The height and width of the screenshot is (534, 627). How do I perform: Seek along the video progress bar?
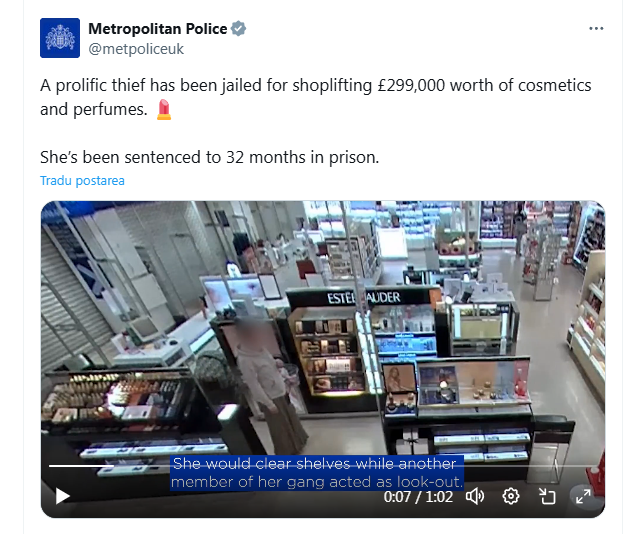(x=323, y=466)
